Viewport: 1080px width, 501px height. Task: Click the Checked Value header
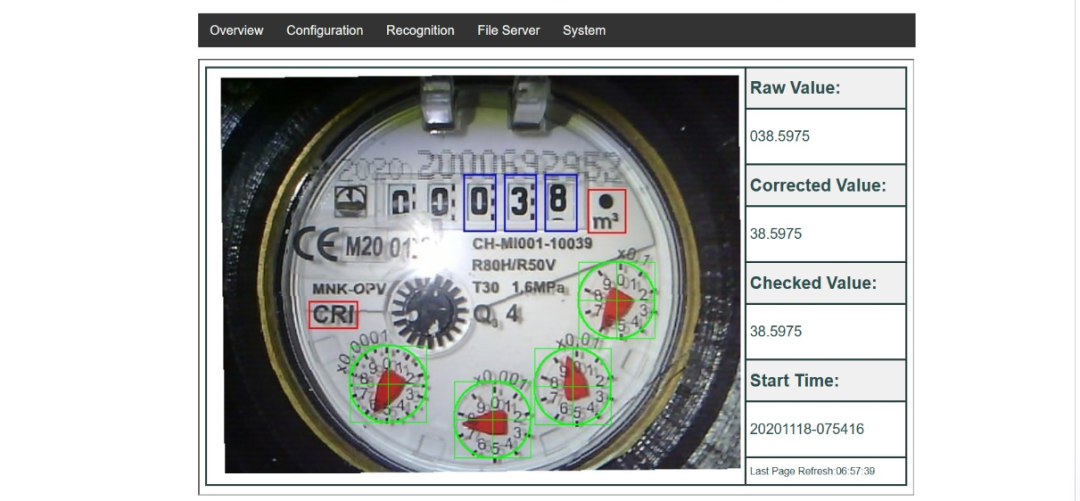[x=825, y=283]
